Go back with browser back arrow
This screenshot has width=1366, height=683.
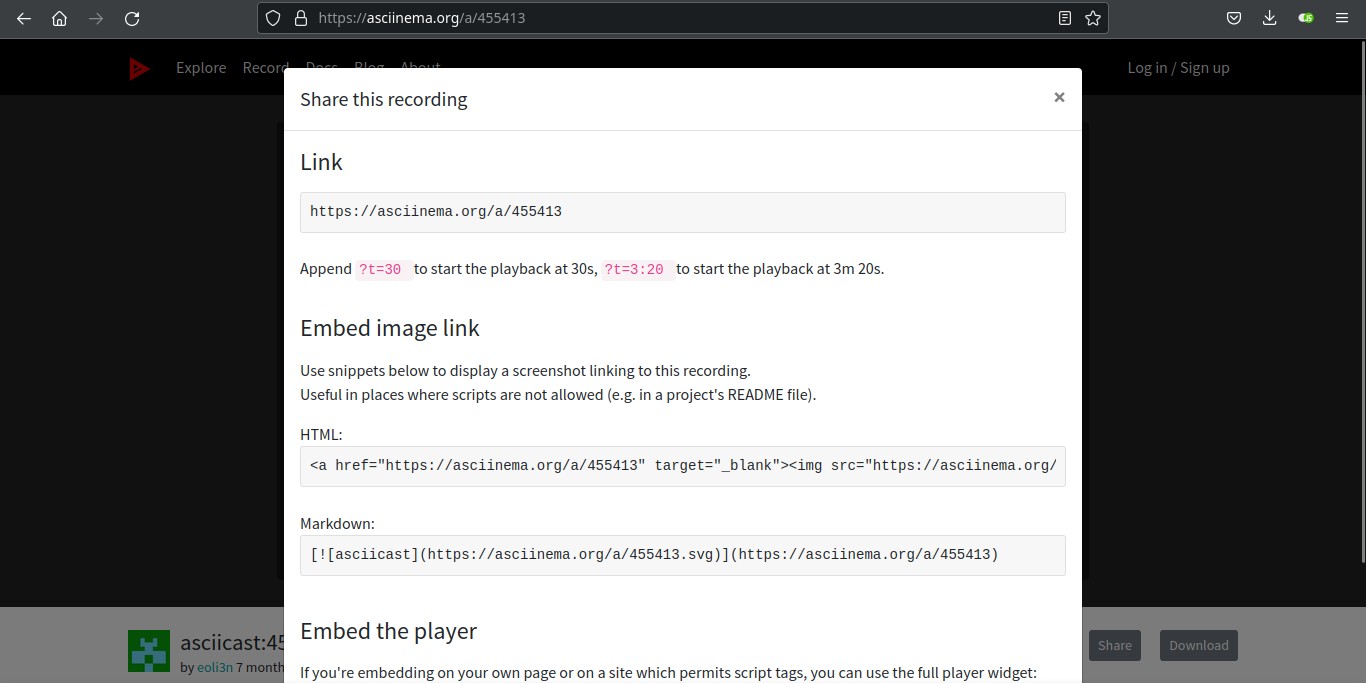(x=24, y=18)
